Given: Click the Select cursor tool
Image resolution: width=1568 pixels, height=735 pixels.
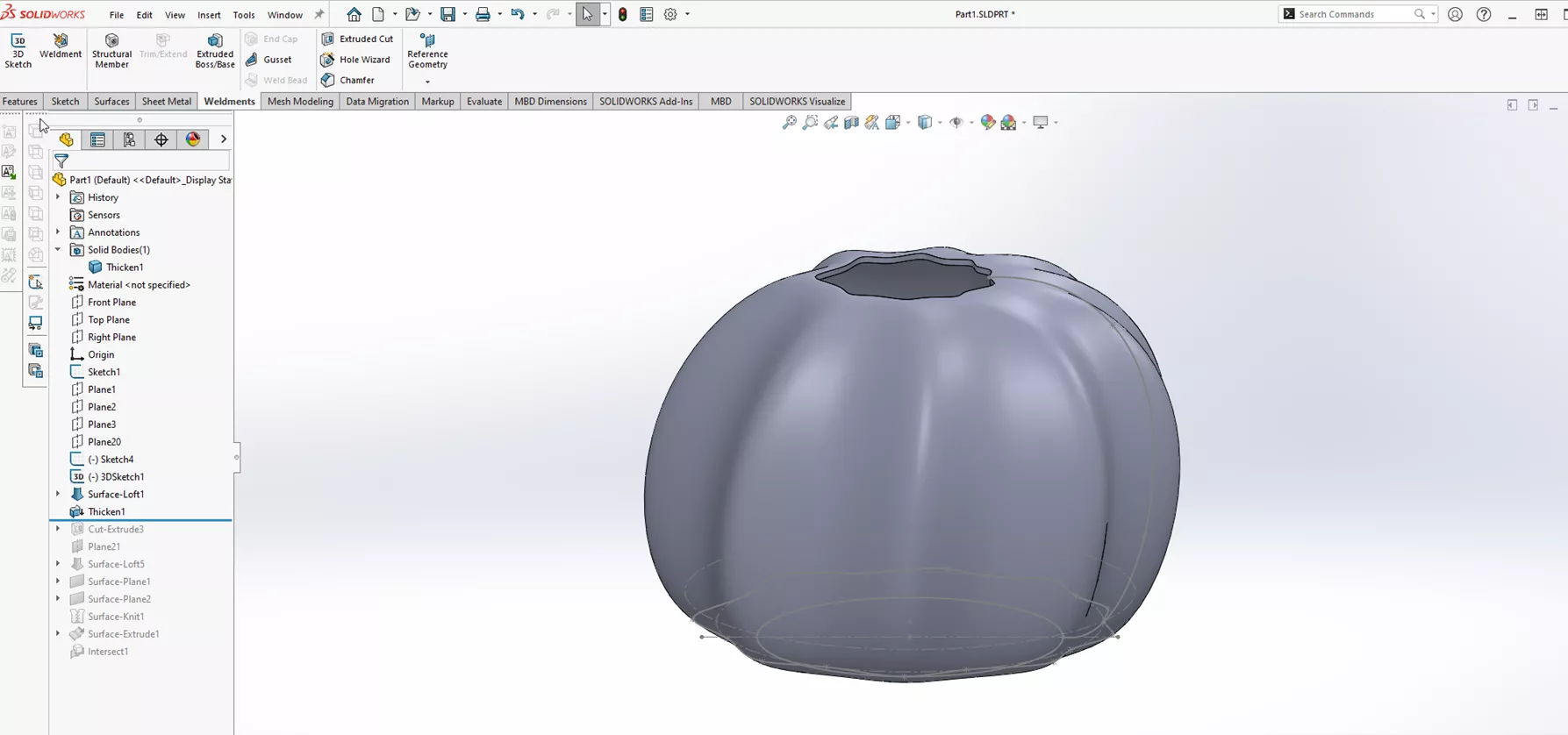Looking at the screenshot, I should [587, 14].
